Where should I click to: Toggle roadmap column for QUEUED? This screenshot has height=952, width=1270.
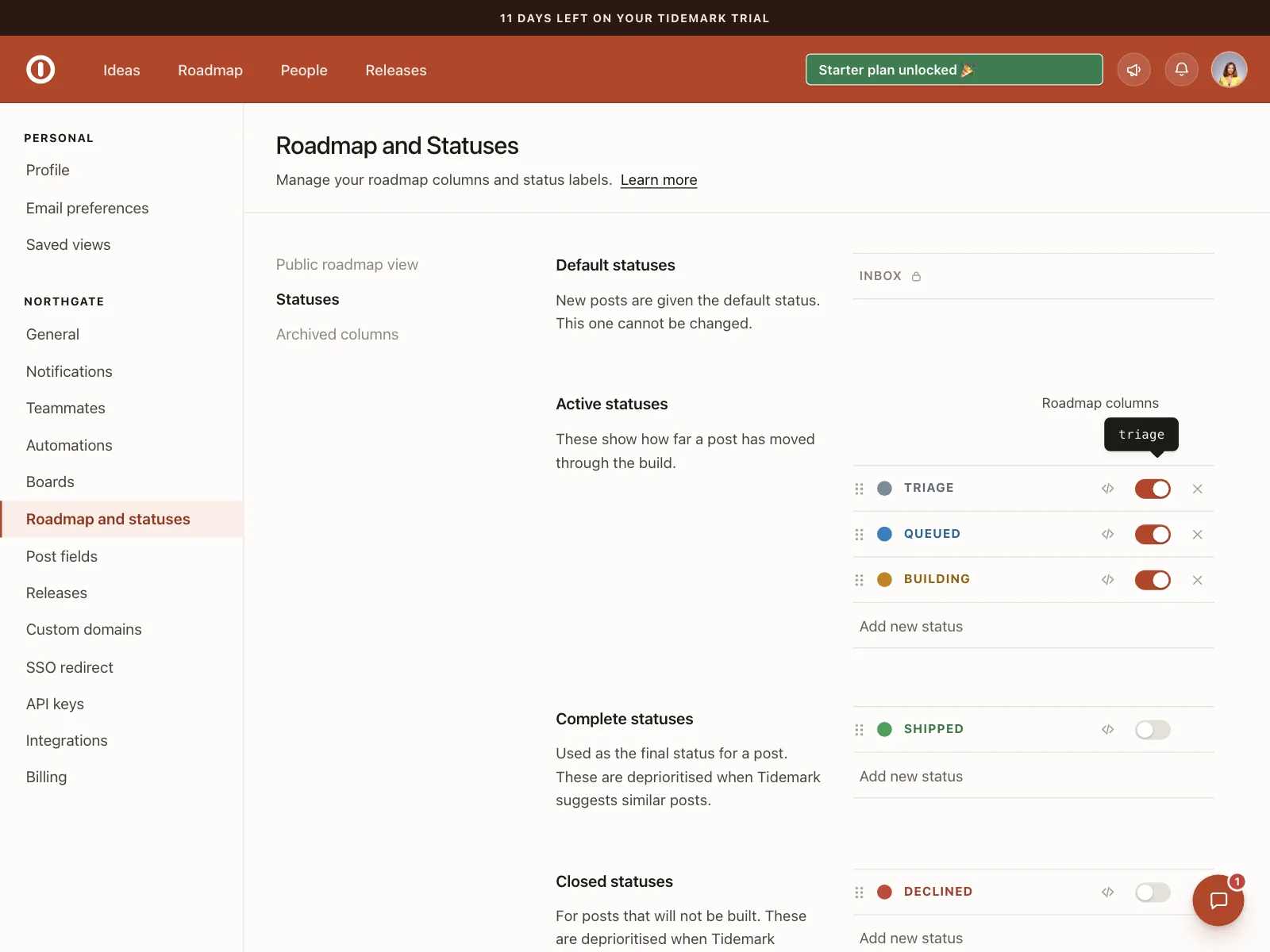[x=1153, y=535]
